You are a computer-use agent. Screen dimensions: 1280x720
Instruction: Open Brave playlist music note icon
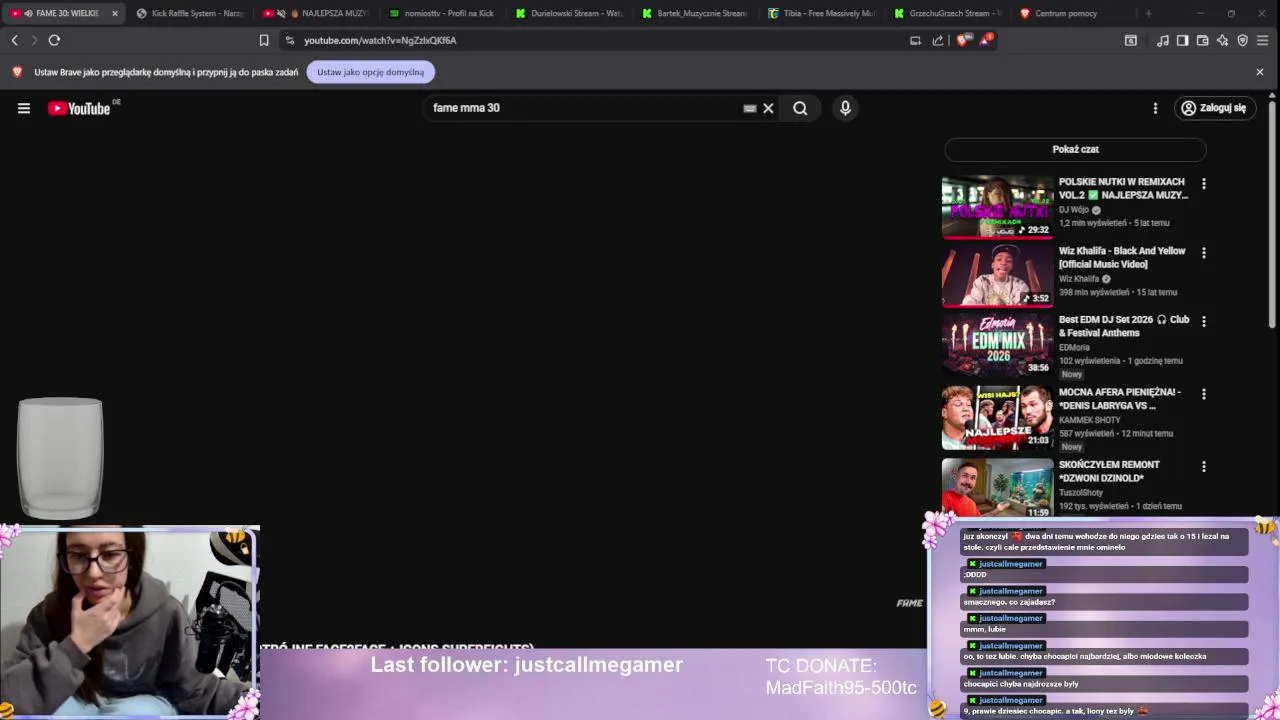click(x=1163, y=40)
